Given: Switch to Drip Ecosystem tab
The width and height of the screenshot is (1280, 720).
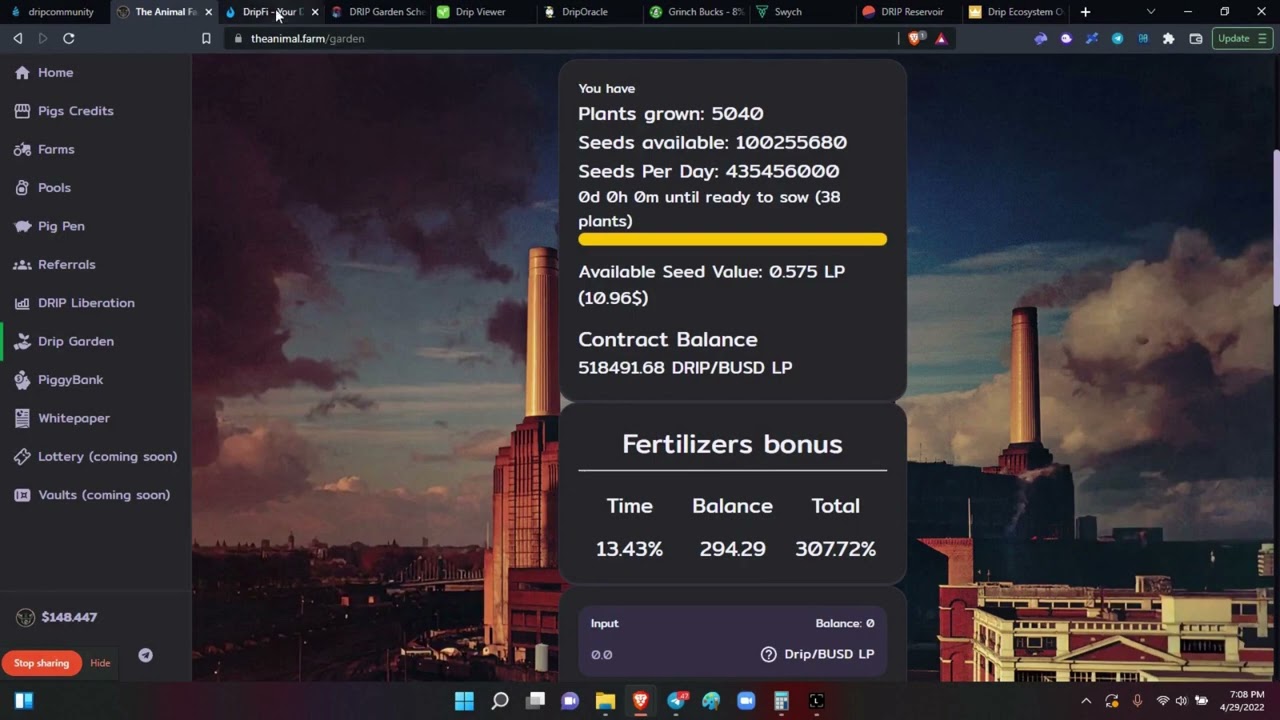Looking at the screenshot, I should pos(1014,12).
